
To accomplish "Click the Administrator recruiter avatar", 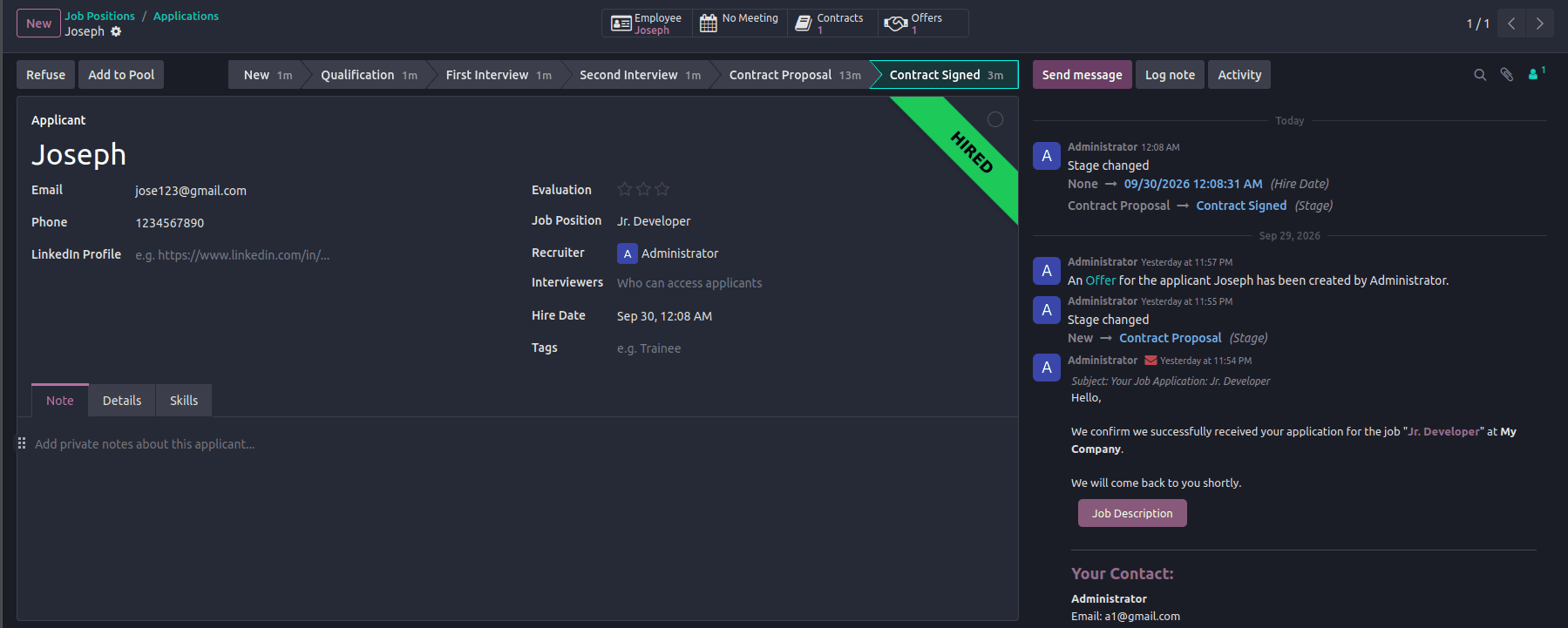I will (627, 253).
